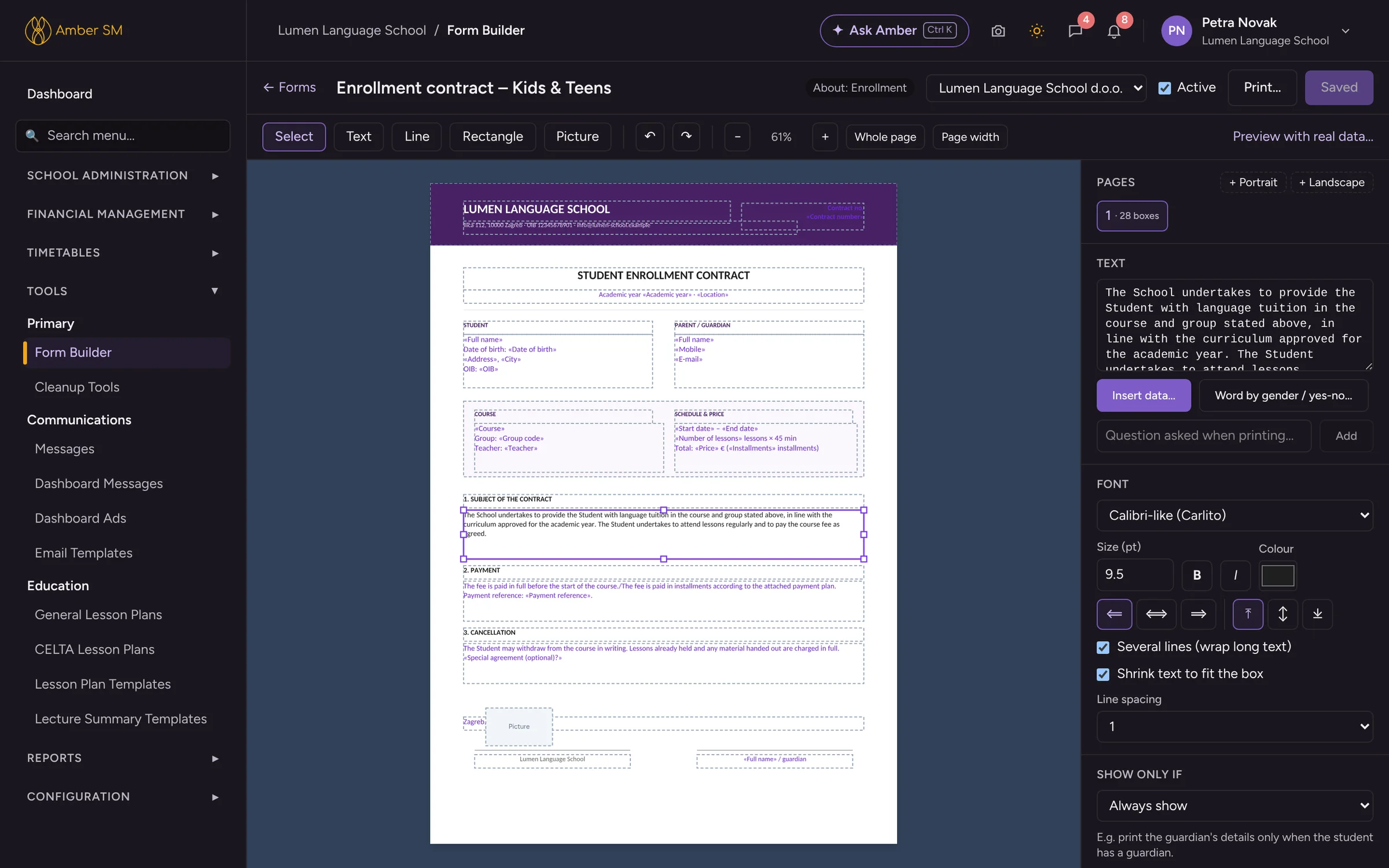Viewport: 1389px width, 868px height.
Task: Open chat messages icon with badge 4
Action: 1075,31
